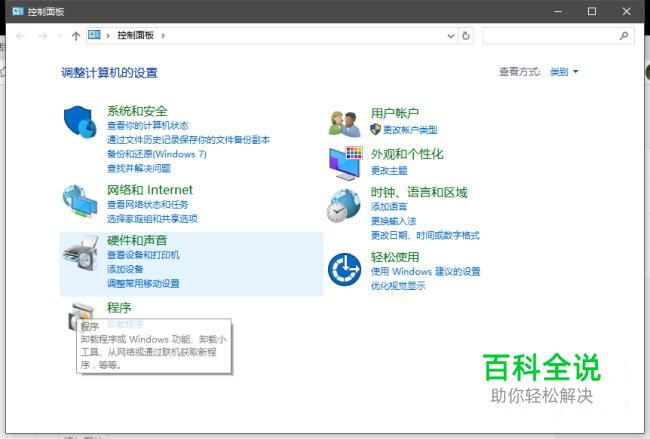Open 网络和 Internet category heading
The image size is (650, 439).
click(x=150, y=190)
